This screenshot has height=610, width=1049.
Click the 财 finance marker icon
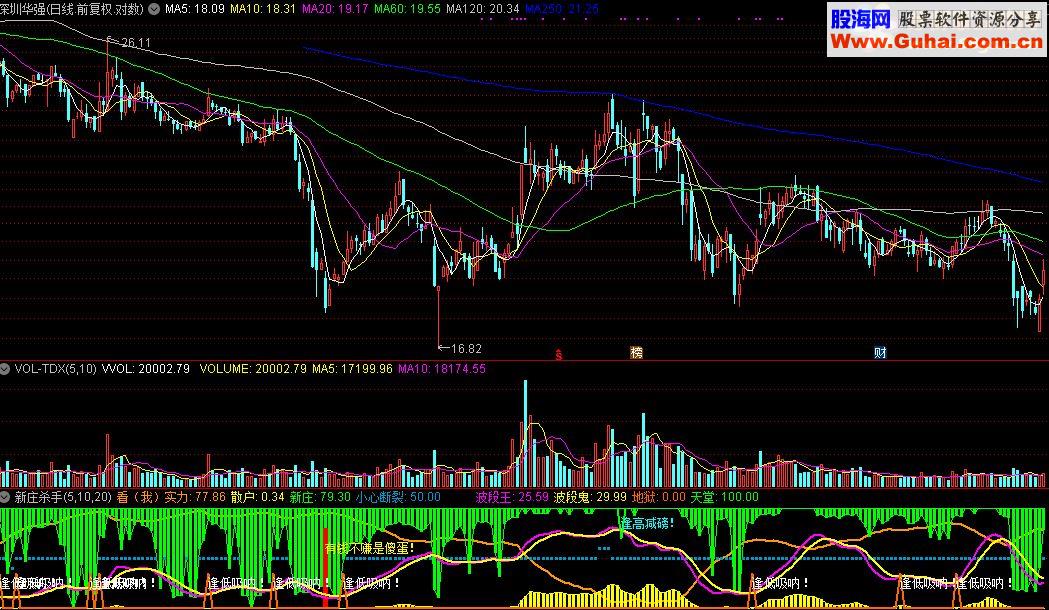click(x=880, y=352)
